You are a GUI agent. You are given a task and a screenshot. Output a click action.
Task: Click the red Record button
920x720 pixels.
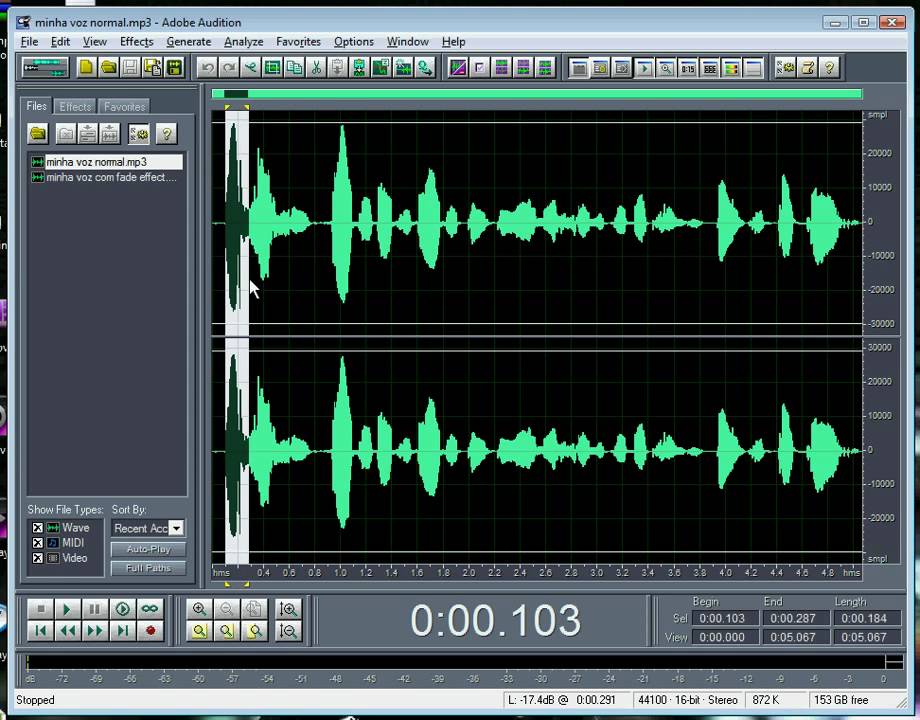(150, 631)
